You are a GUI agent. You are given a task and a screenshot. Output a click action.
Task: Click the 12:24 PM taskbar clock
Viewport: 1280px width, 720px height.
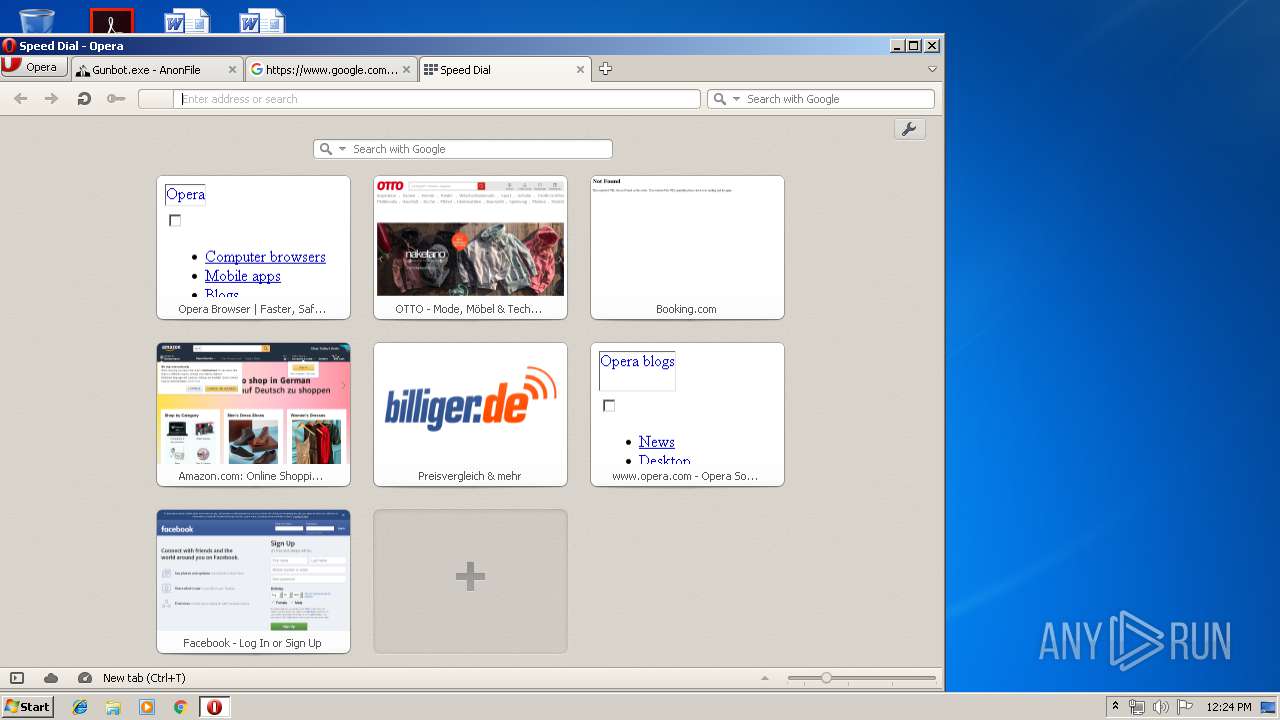(1229, 707)
